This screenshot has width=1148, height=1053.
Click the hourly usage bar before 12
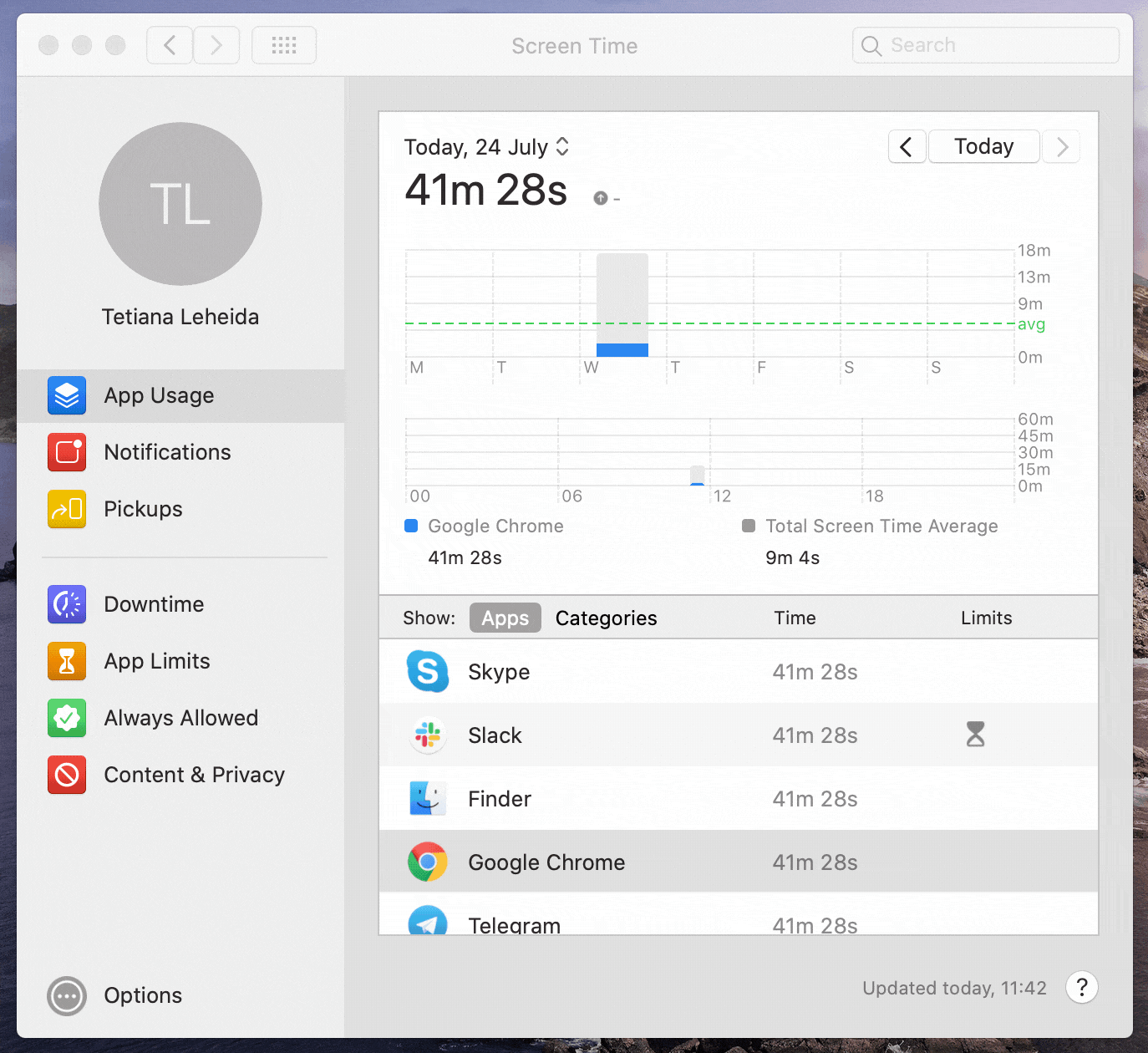698,476
